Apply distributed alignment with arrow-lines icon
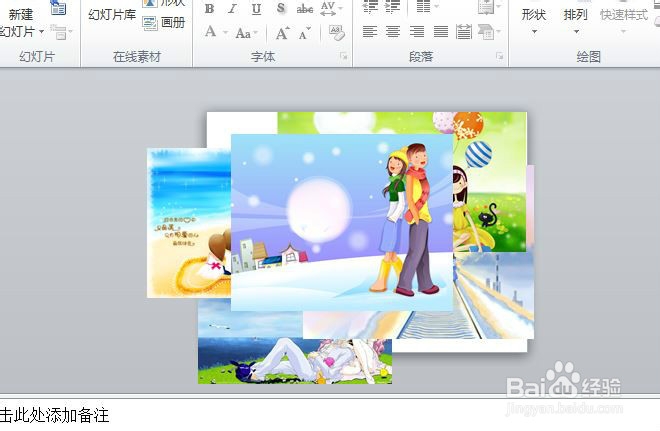 pos(464,32)
